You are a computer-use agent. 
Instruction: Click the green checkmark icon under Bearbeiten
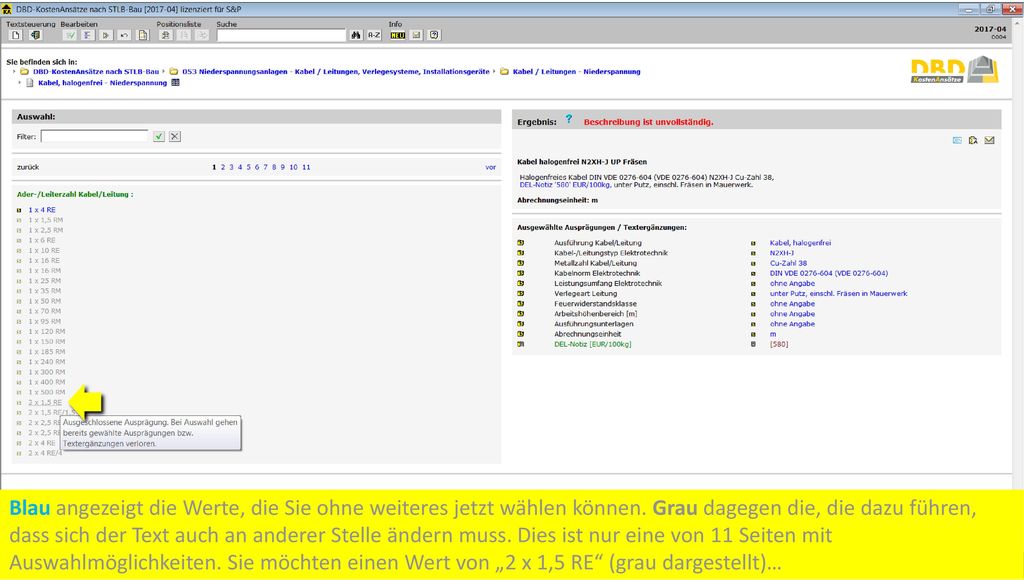coord(70,35)
